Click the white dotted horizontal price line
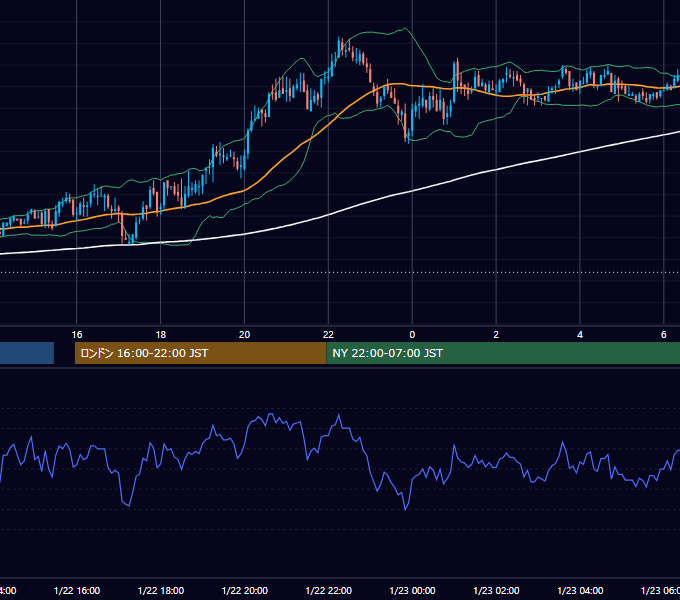The width and height of the screenshot is (680, 600). (340, 273)
